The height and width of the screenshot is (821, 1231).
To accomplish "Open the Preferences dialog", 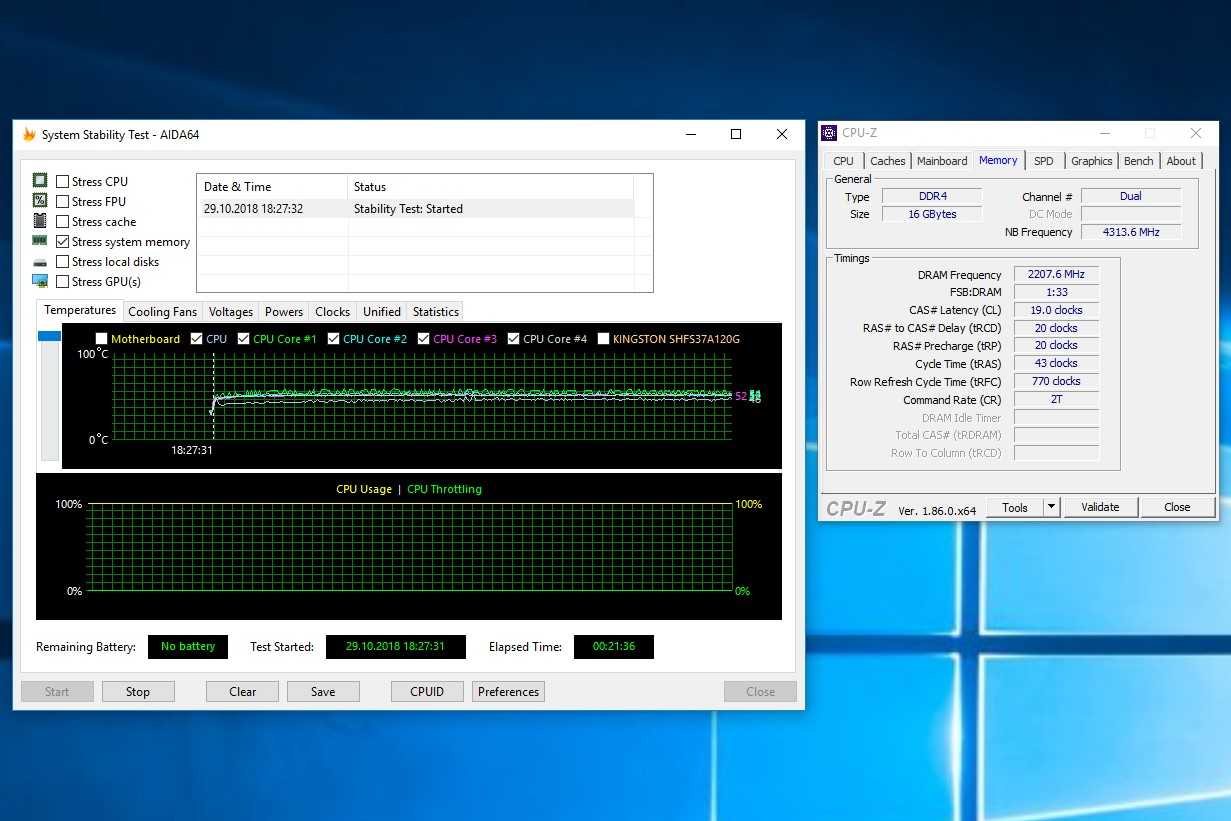I will point(508,692).
